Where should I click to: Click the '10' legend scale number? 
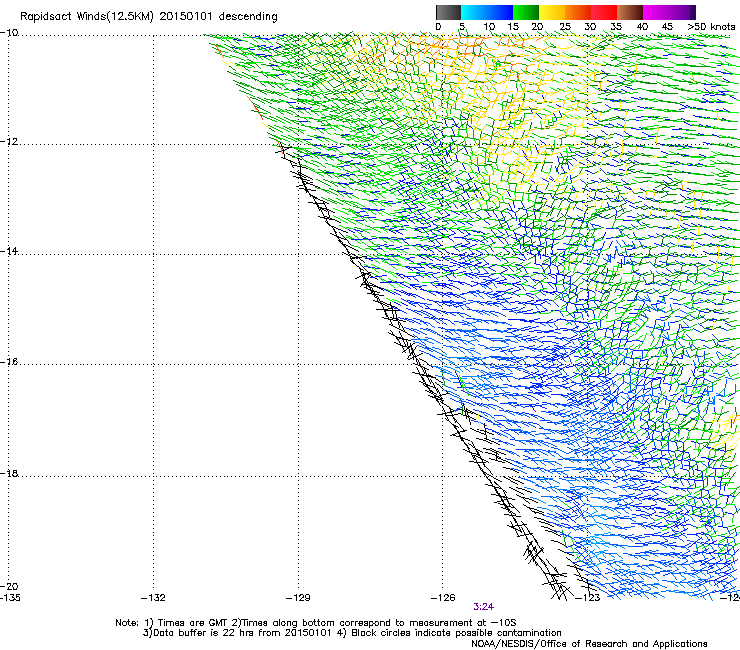tap(489, 27)
